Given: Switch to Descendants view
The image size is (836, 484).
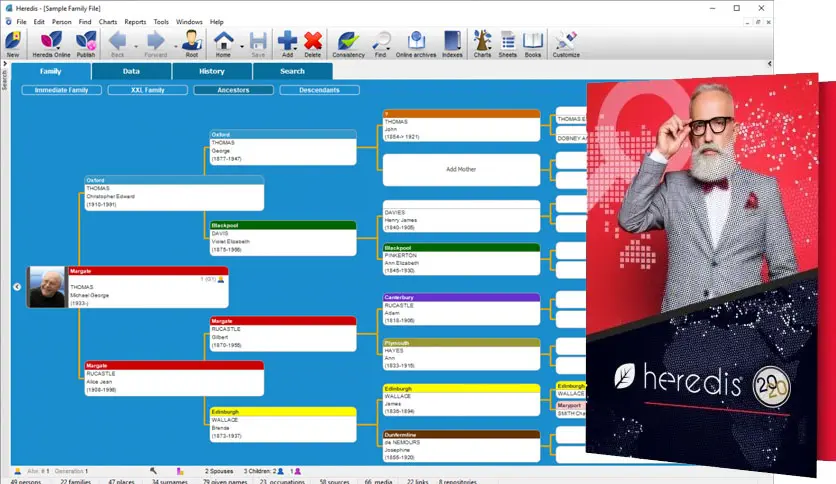Looking at the screenshot, I should [x=319, y=90].
